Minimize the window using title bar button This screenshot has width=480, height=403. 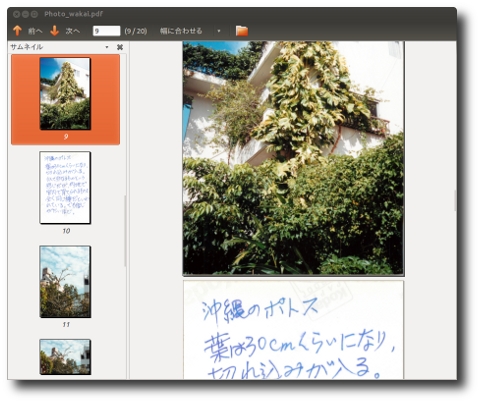pyautogui.click(x=25, y=14)
